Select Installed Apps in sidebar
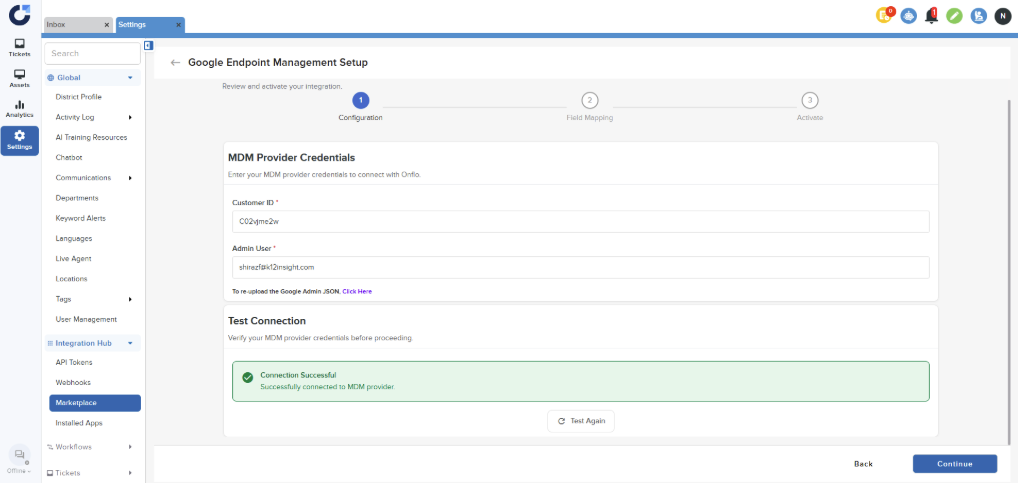This screenshot has height=483, width=1018. 79,423
